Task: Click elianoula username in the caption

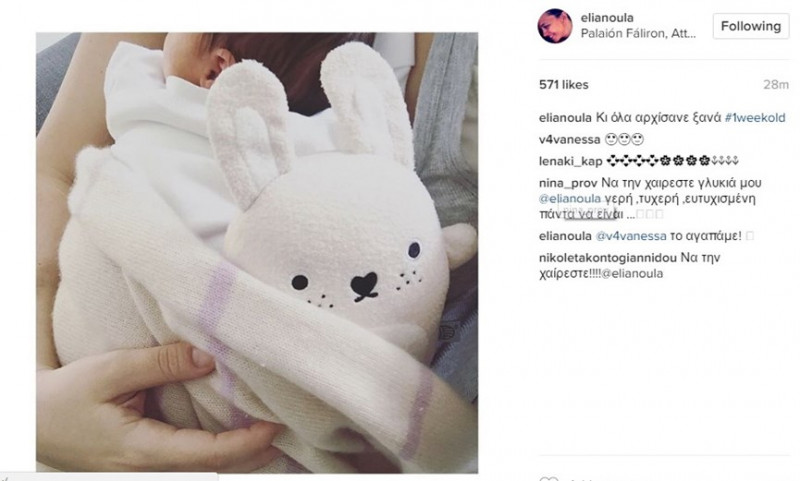Action: click(565, 118)
